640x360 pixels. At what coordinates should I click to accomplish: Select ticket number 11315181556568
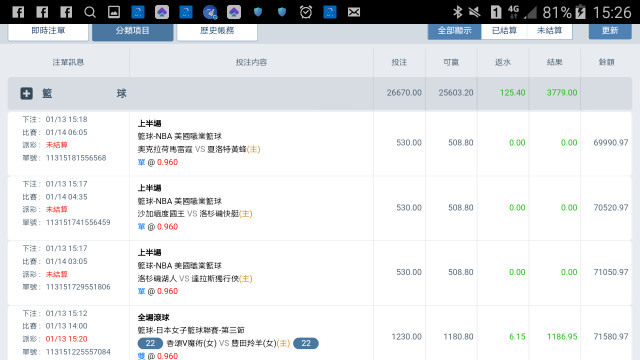(x=76, y=158)
